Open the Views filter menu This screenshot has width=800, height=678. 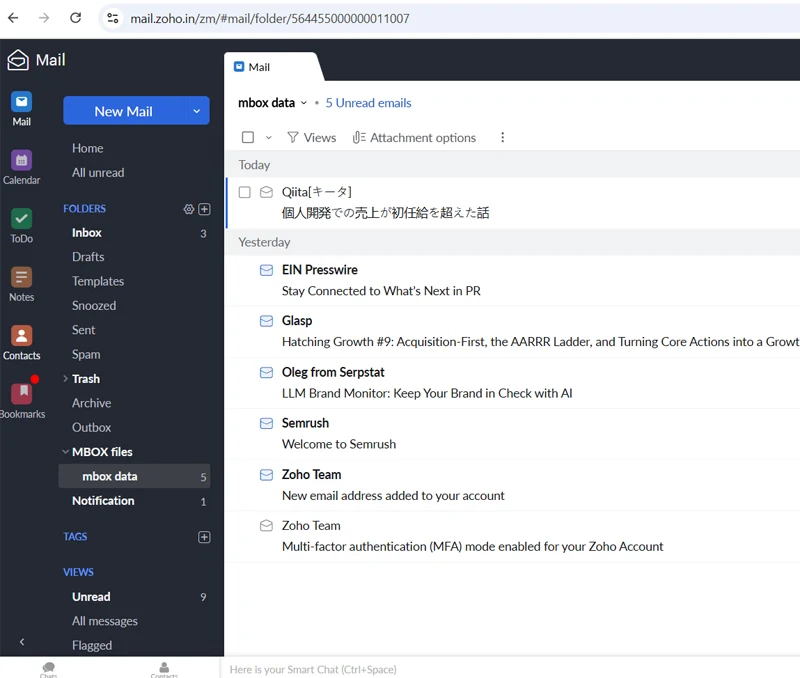click(x=311, y=138)
